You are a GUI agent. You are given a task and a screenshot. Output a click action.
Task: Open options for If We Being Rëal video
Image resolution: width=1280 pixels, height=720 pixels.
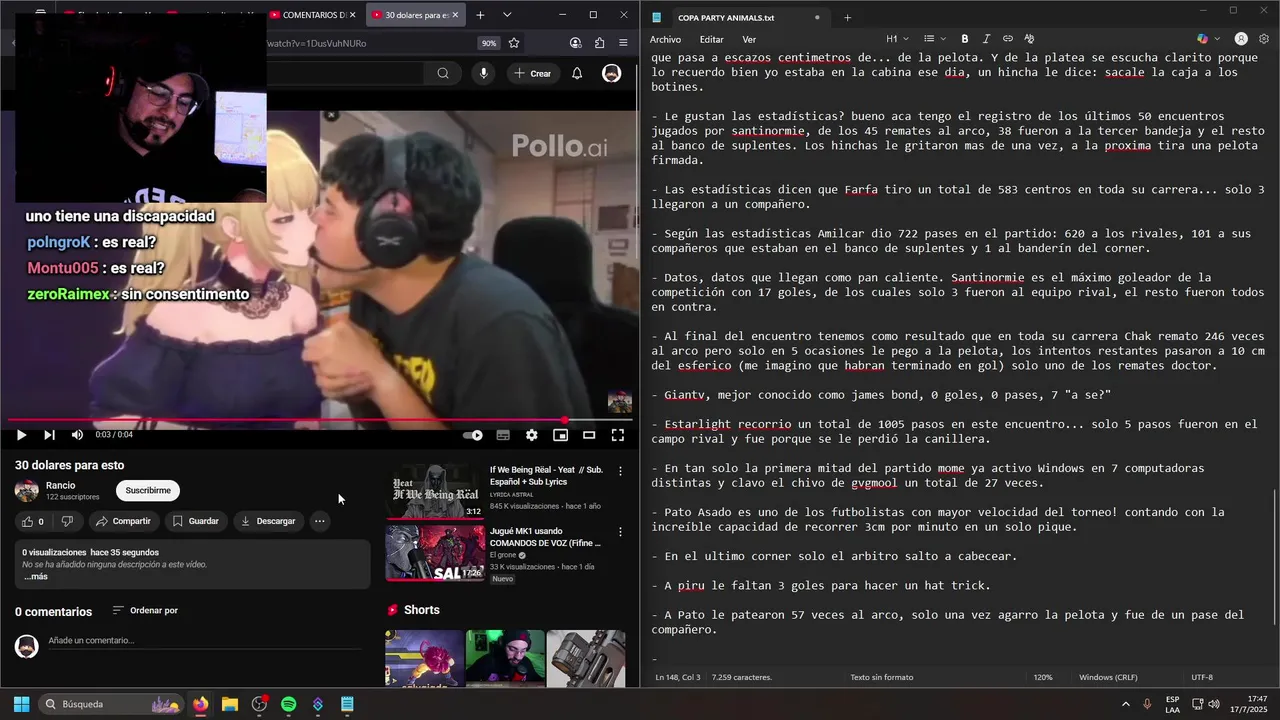[620, 471]
